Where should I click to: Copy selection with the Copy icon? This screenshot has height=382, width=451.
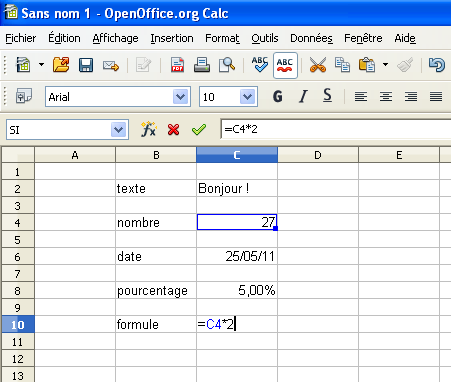point(342,65)
